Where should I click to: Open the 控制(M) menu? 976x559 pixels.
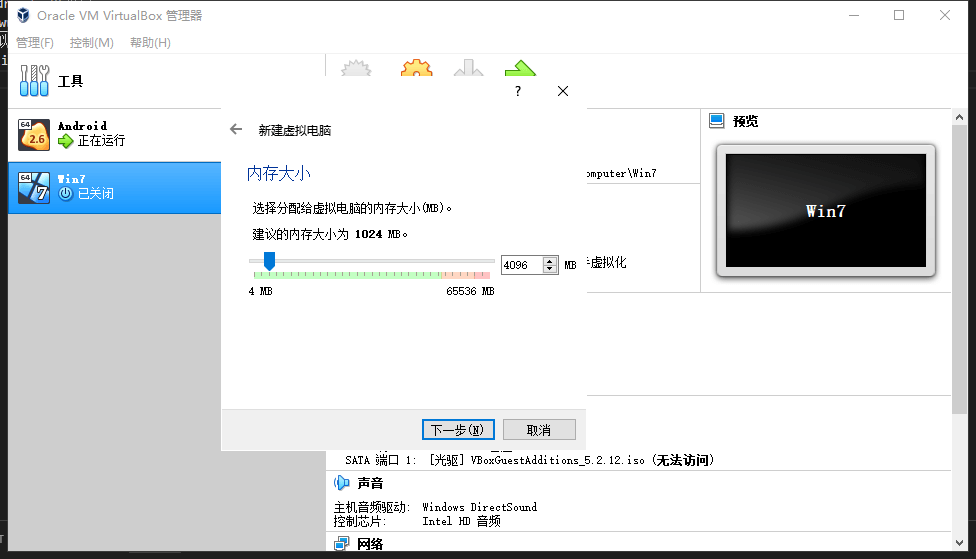92,43
